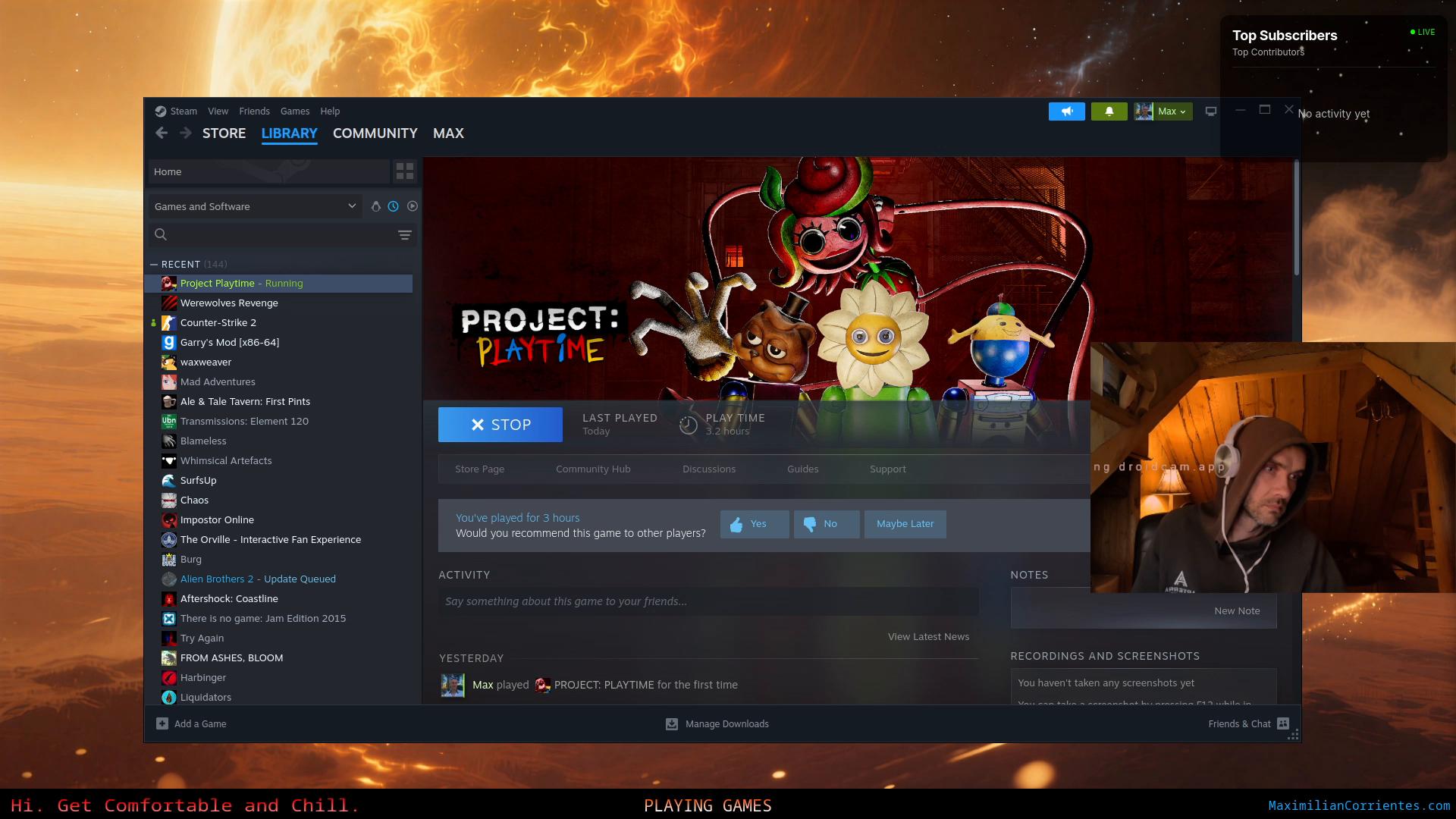This screenshot has height=819, width=1456.
Task: Collapse the RECENT category
Action: pos(154,265)
